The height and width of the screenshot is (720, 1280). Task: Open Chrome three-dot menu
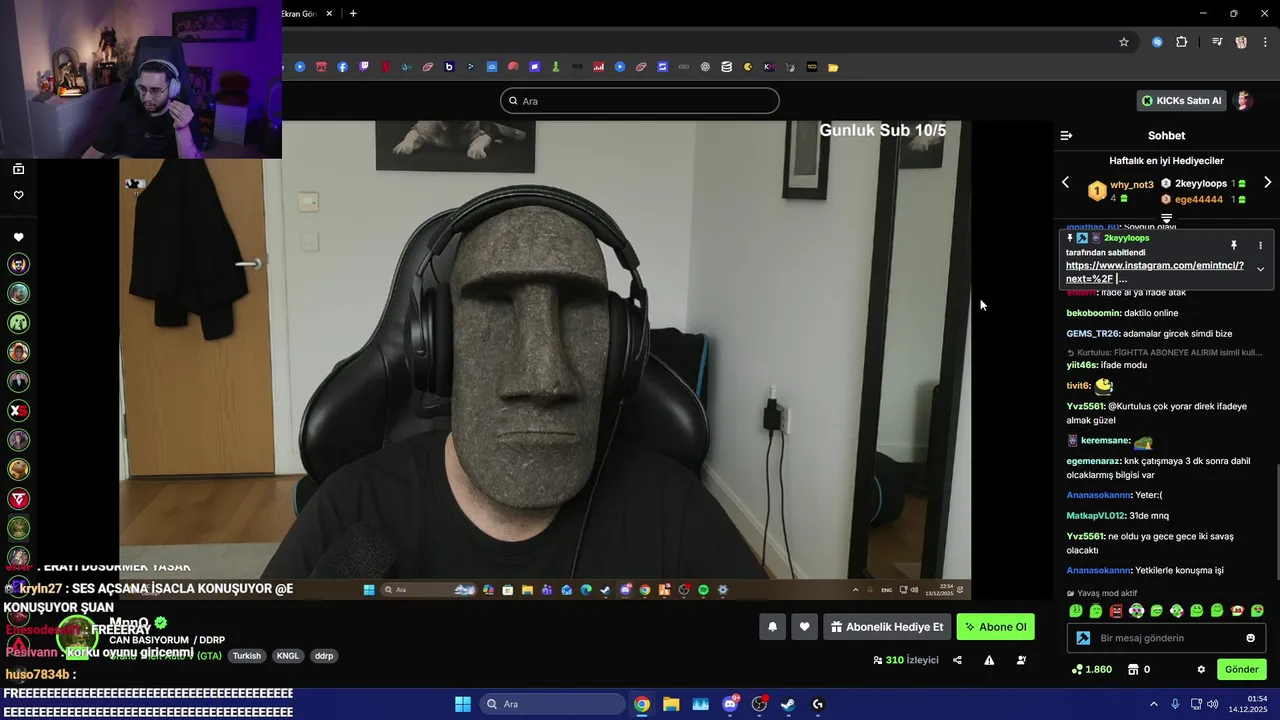tap(1266, 42)
